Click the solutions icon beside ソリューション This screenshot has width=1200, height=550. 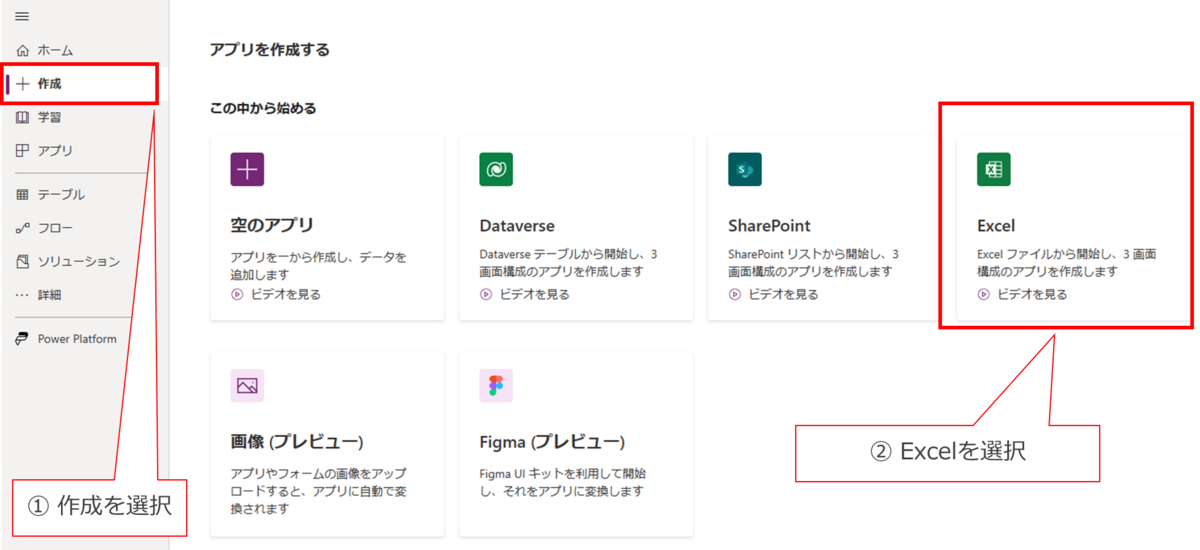[x=23, y=262]
